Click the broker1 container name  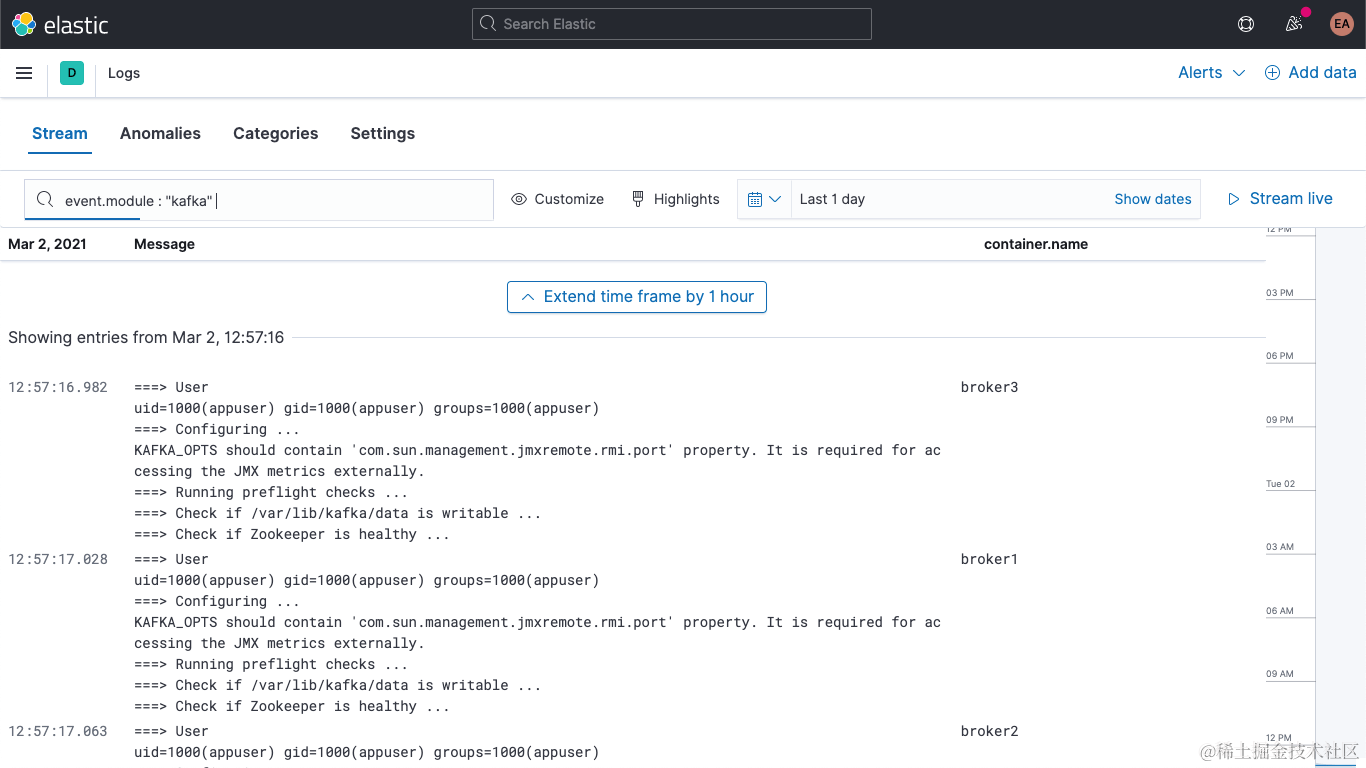click(990, 559)
